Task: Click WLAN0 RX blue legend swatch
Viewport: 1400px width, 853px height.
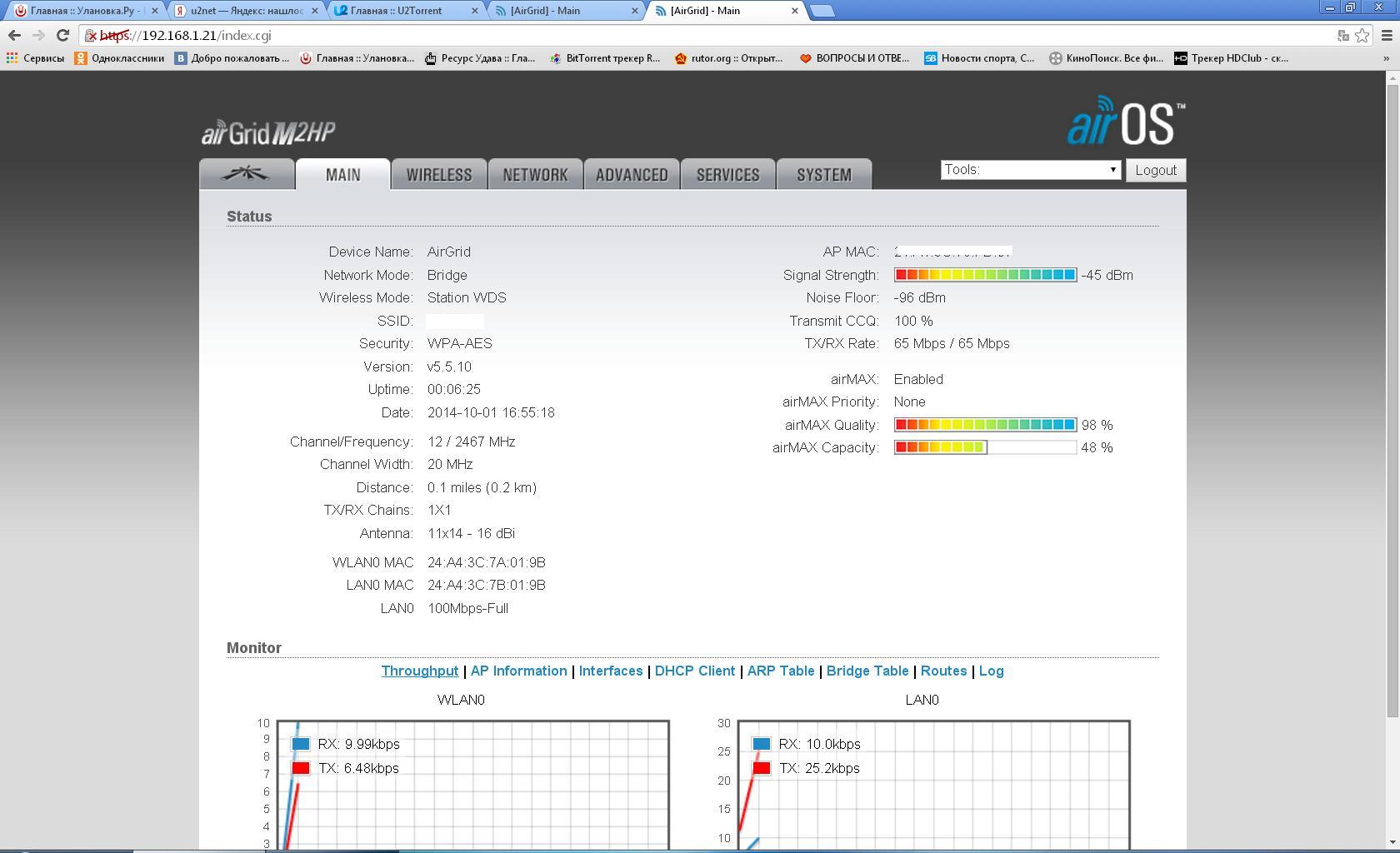Action: 301,744
